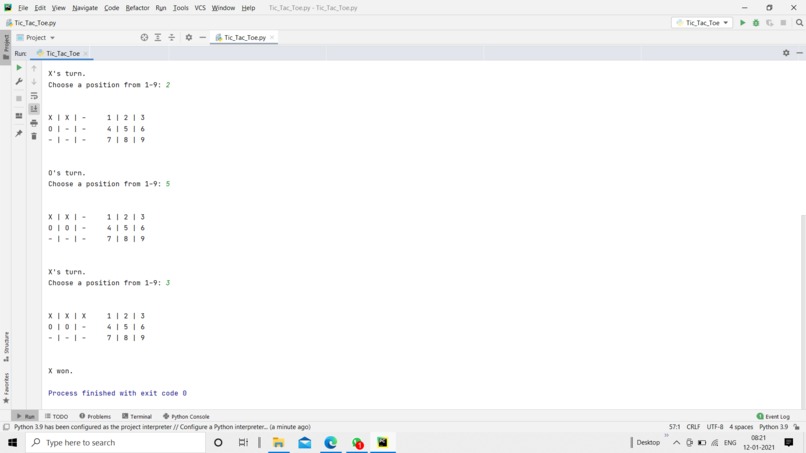Expand all in Project toolbar
Image resolution: width=806 pixels, height=453 pixels.
(158, 38)
